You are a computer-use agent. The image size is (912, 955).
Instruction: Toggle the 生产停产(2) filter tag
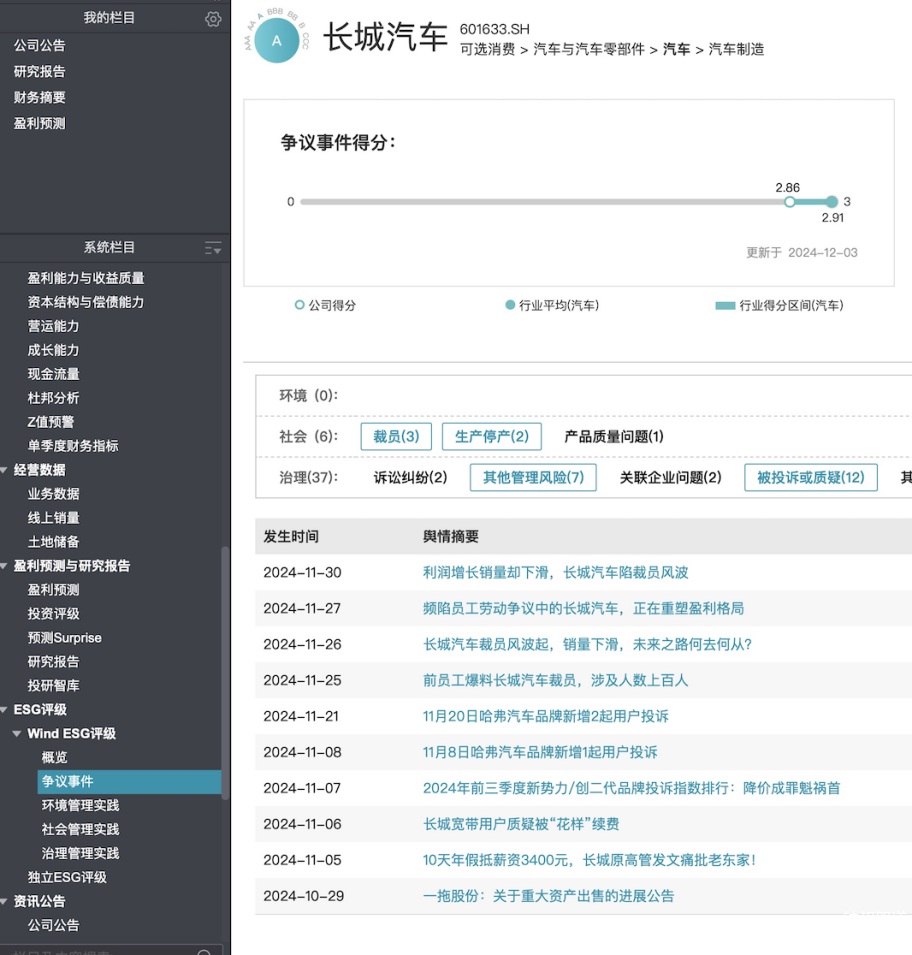pyautogui.click(x=492, y=436)
